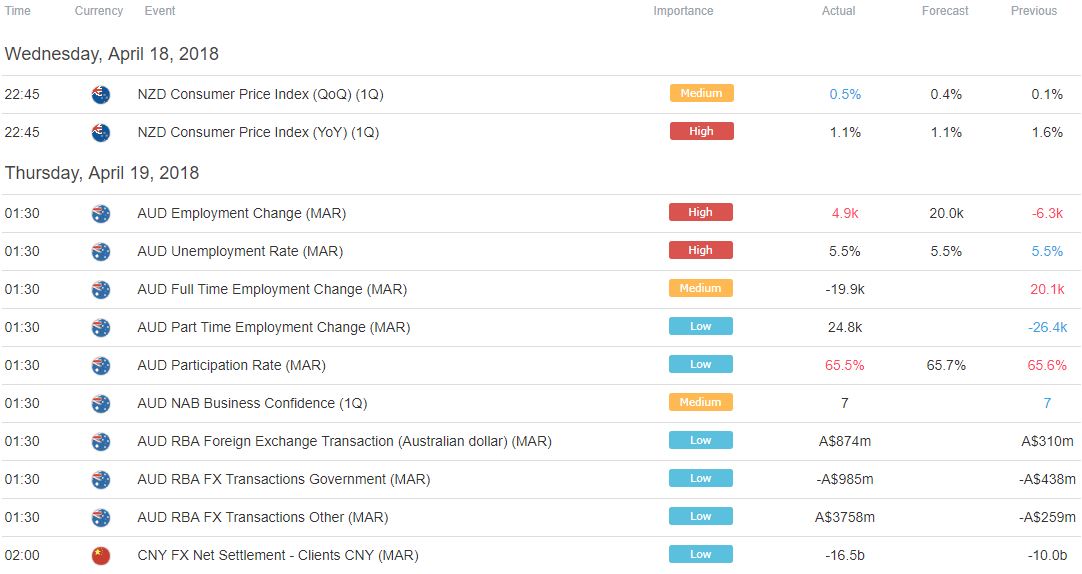Click the New Zealand flag for CPI YoY
Image resolution: width=1082 pixels, height=574 pixels.
(101, 132)
